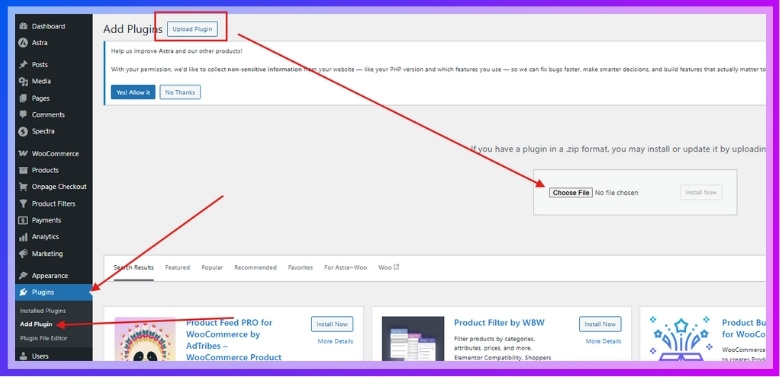Click Product Feed PRO plugin thumbnail
Screen dimensions: 780x377
coord(145,339)
